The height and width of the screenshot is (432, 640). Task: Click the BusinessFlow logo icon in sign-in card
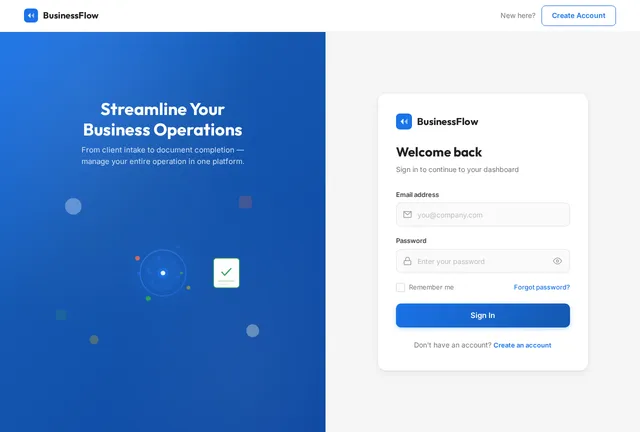tap(404, 121)
